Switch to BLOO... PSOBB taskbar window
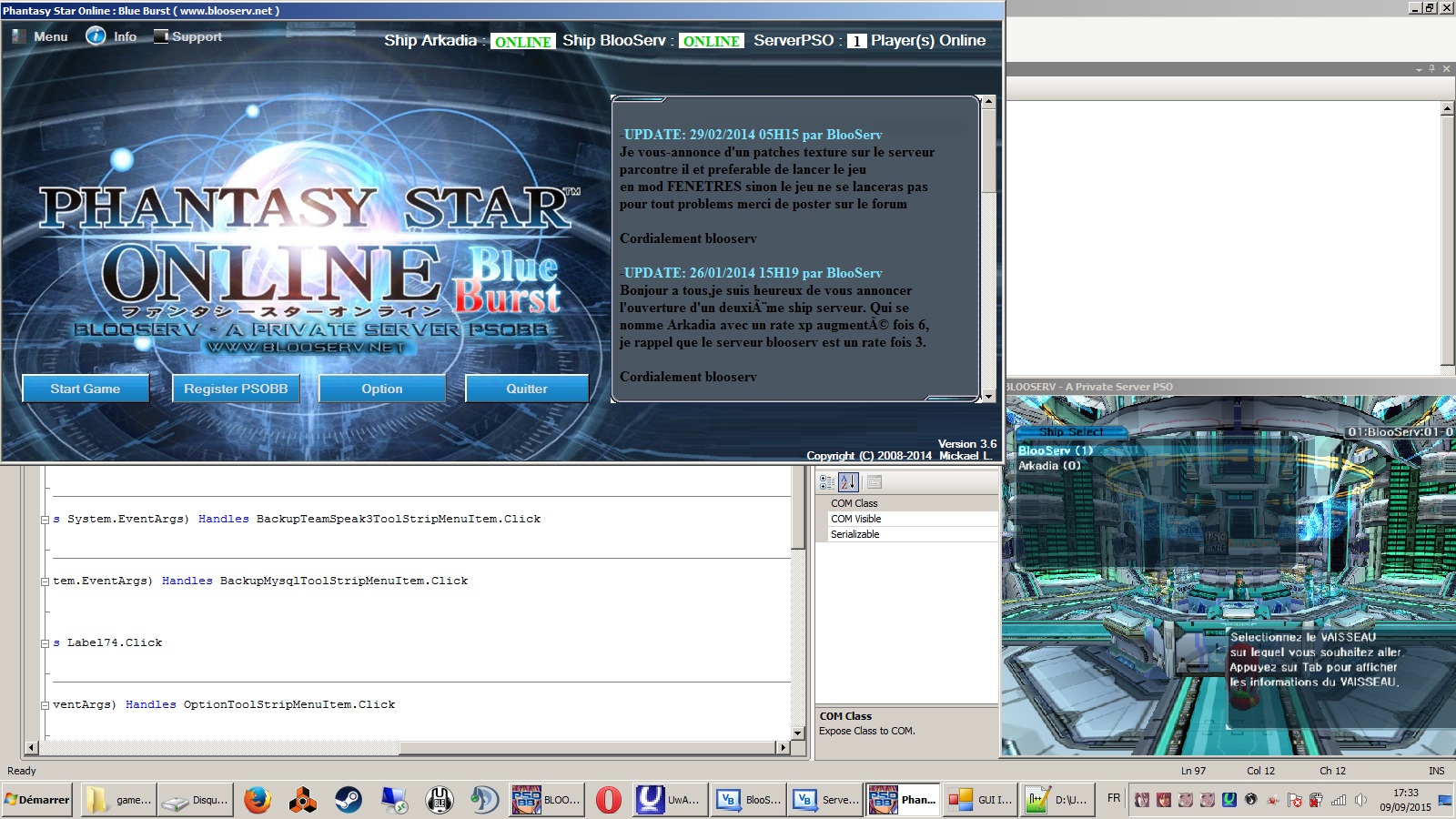The height and width of the screenshot is (819, 1456). click(546, 800)
